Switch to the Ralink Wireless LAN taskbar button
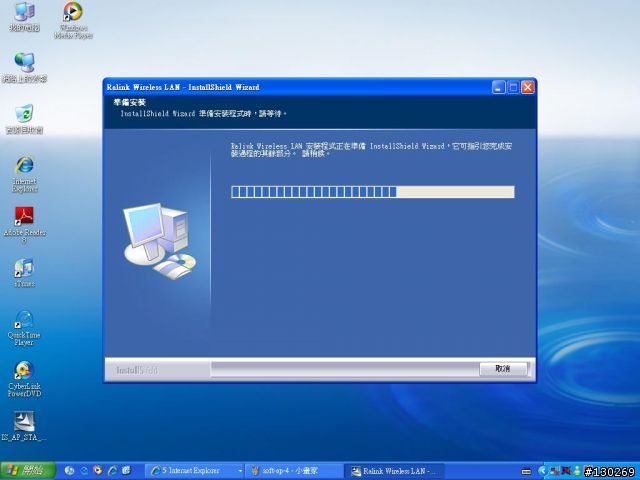The width and height of the screenshot is (640, 480). click(394, 471)
